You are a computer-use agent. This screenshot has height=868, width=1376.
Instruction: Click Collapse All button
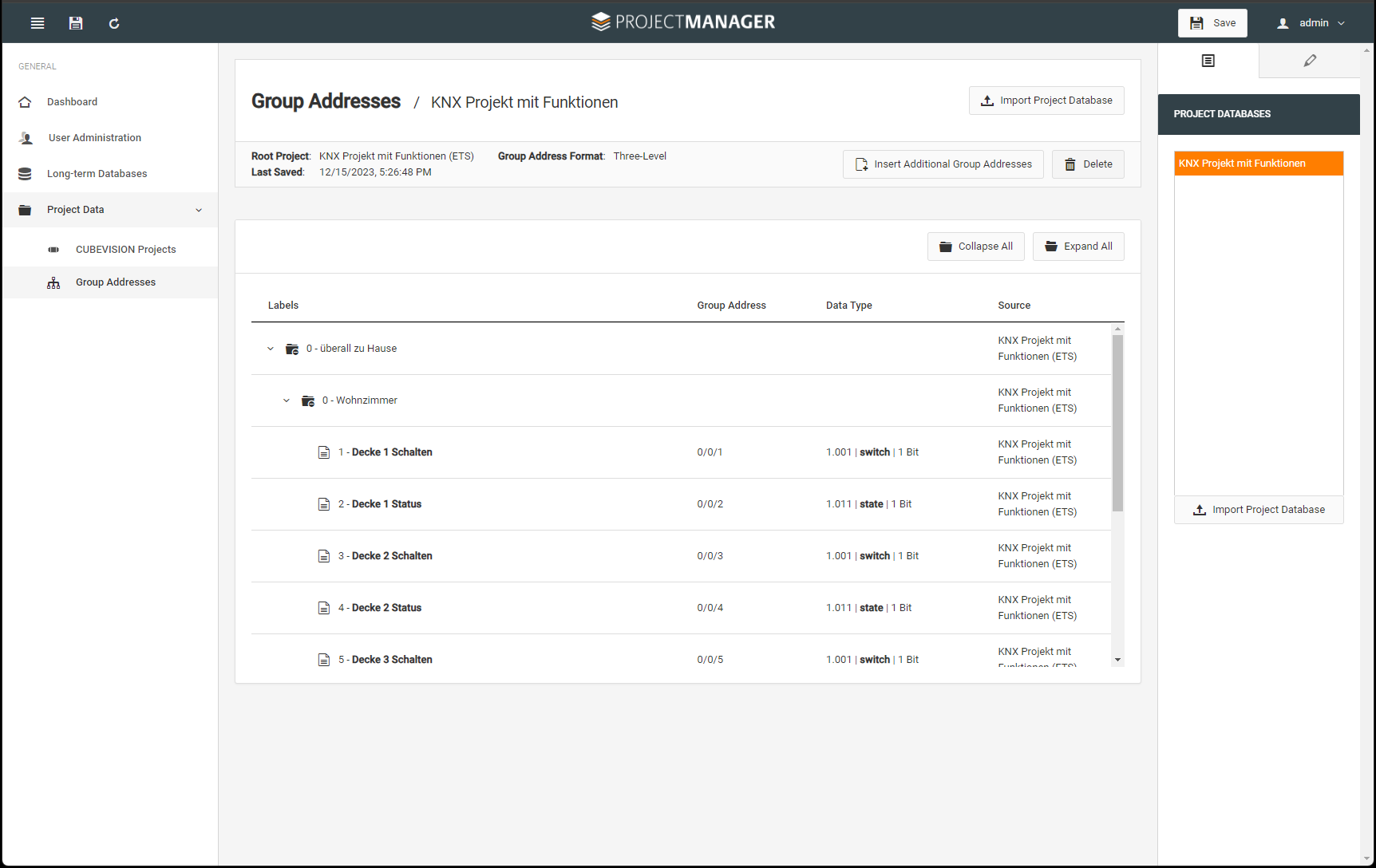975,247
